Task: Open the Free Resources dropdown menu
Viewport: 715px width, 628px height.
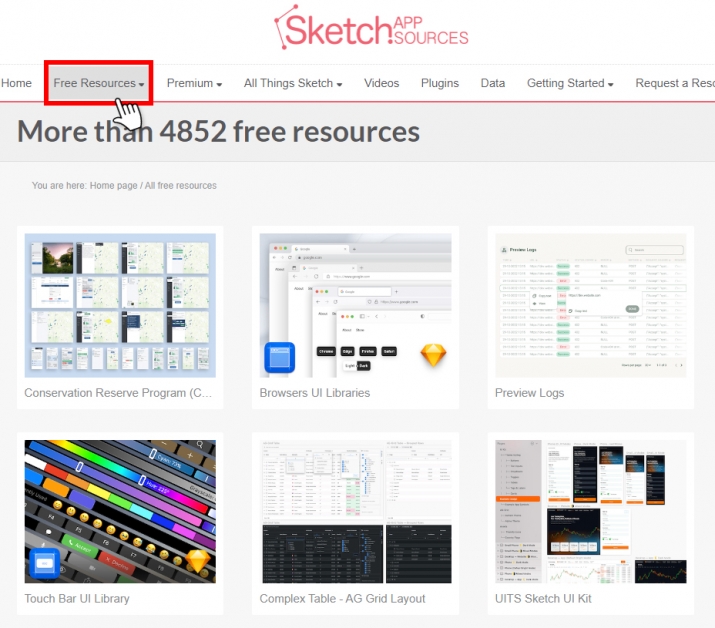Action: point(98,83)
